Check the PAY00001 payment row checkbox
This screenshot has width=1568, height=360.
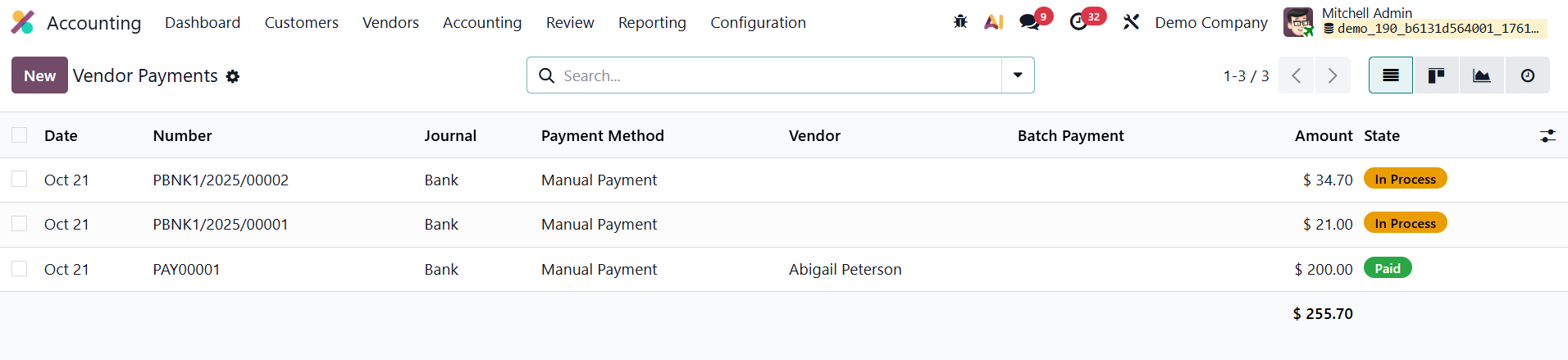(20, 269)
